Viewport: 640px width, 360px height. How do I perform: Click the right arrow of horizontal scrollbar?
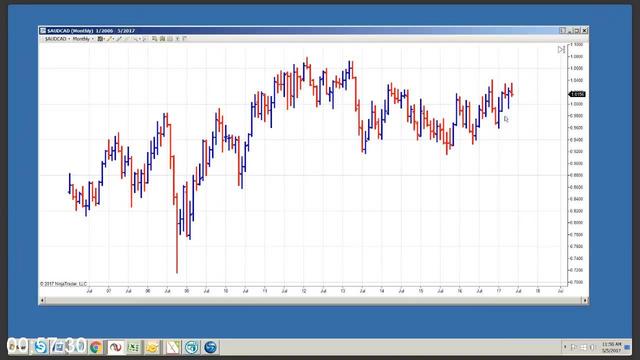coord(585,300)
